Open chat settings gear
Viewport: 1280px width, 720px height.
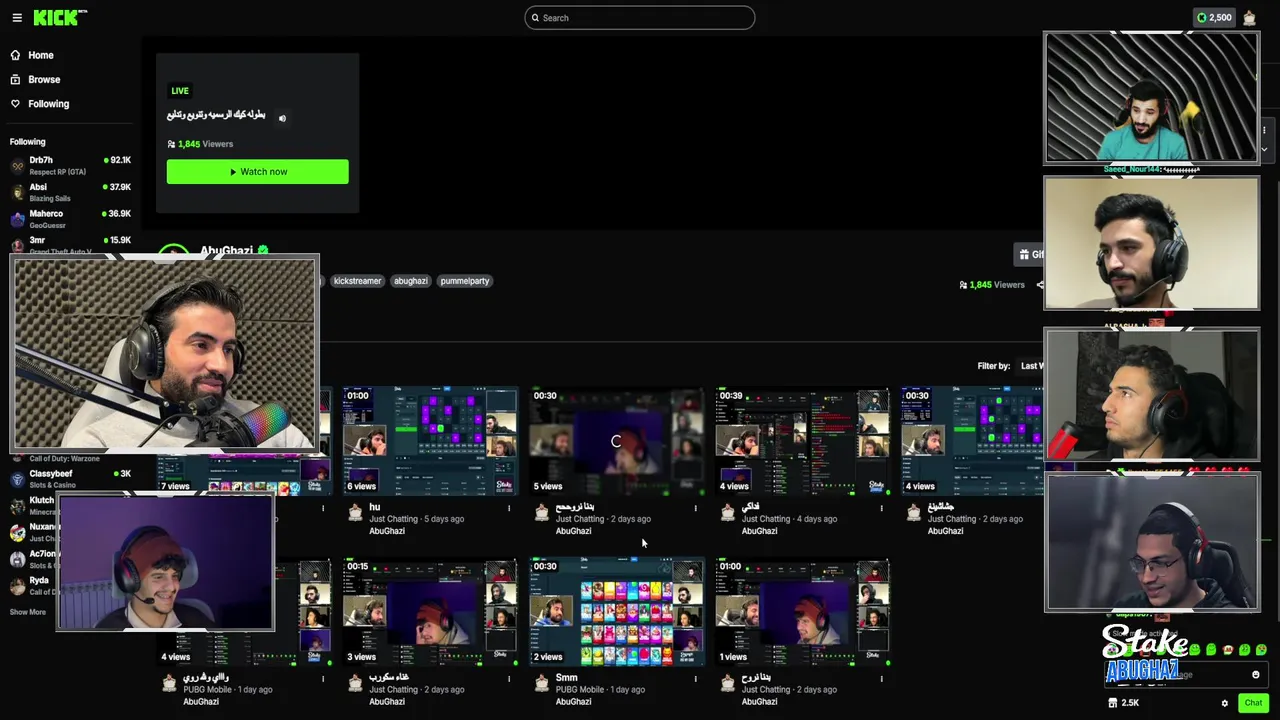[1224, 703]
